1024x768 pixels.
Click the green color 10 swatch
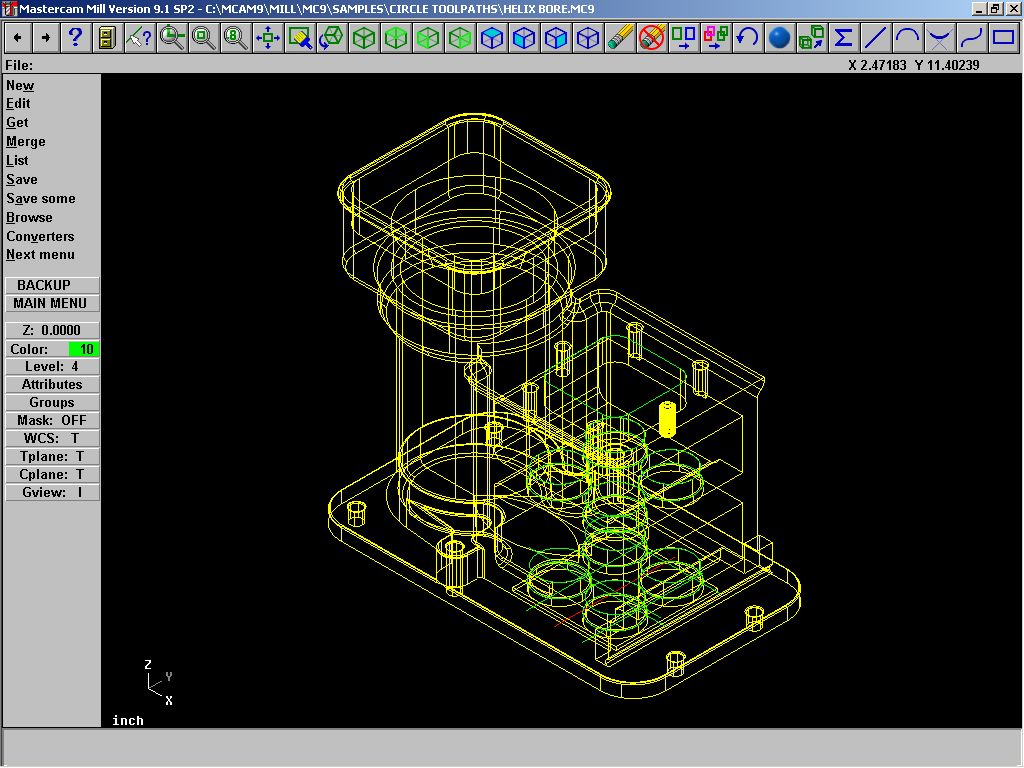(x=84, y=349)
